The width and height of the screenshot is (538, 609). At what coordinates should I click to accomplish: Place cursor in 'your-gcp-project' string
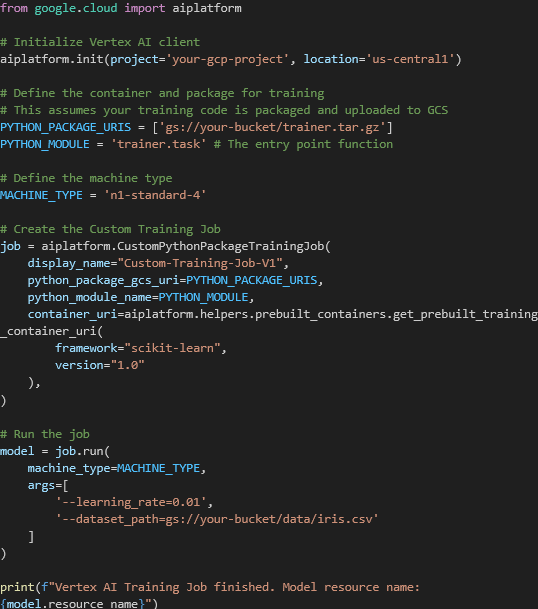coord(228,59)
